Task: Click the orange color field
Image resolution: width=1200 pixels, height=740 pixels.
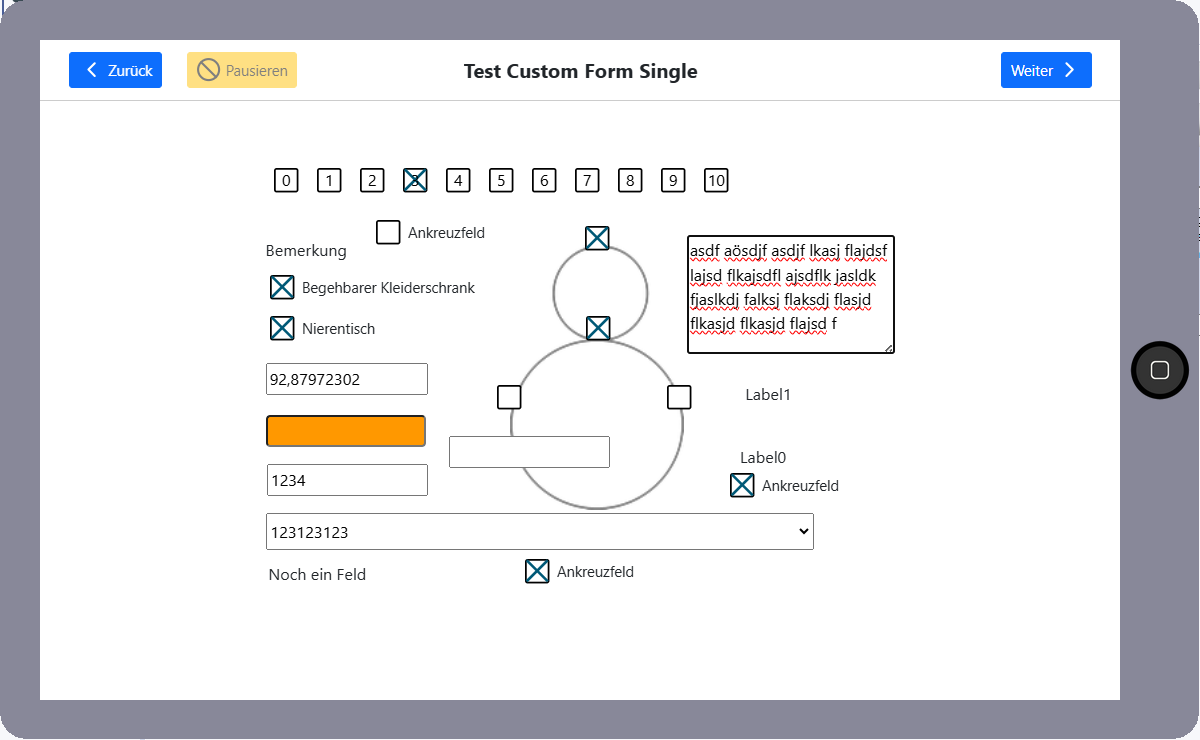Action: pyautogui.click(x=346, y=431)
